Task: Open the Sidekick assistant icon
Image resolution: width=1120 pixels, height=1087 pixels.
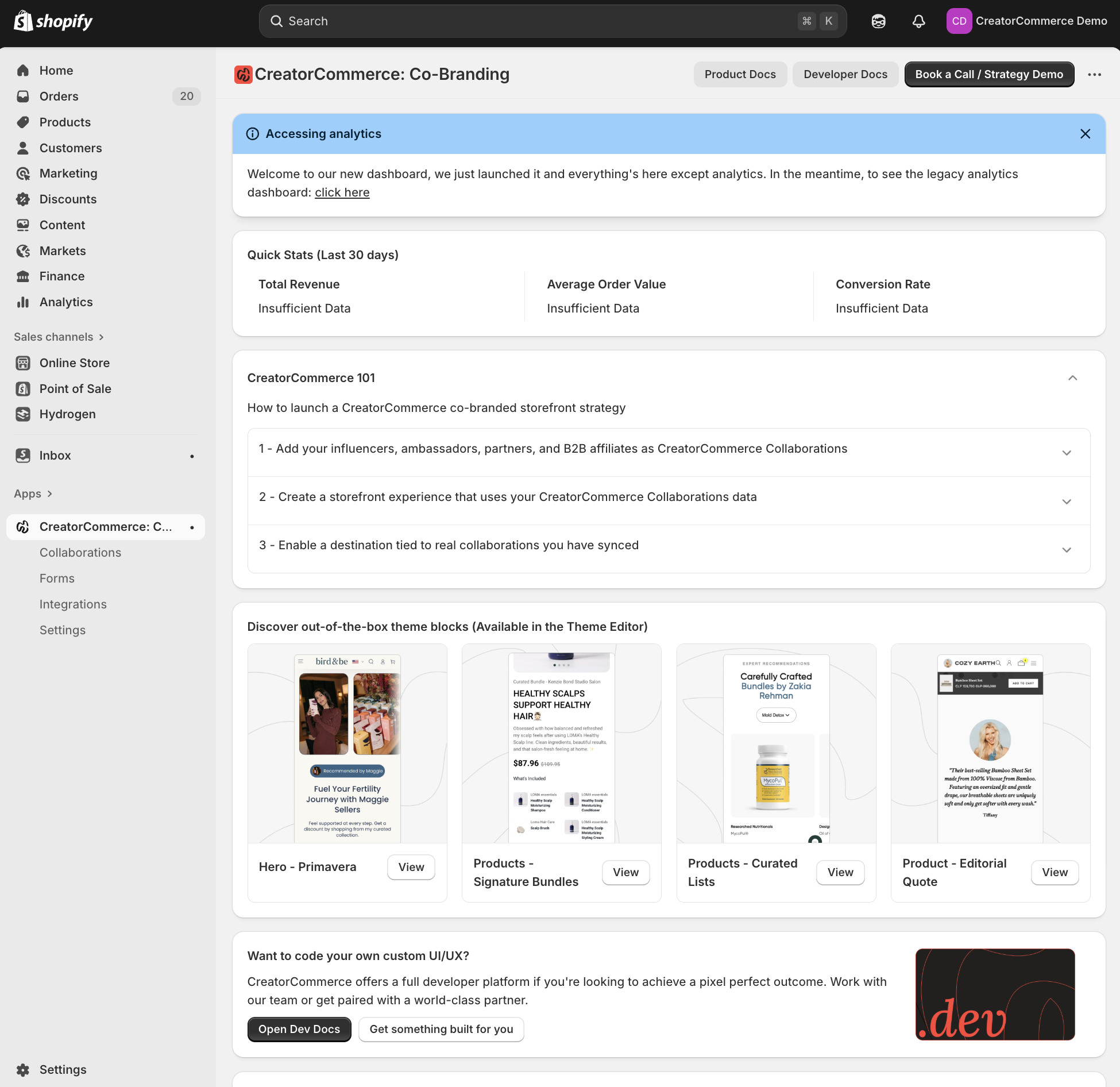Action: pyautogui.click(x=878, y=21)
